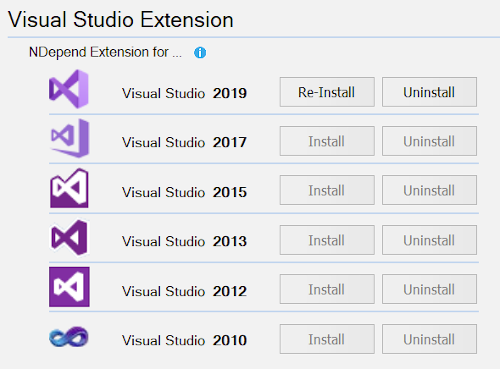
Task: Click the 'NDepend Extension for ...' text
Action: click(105, 52)
